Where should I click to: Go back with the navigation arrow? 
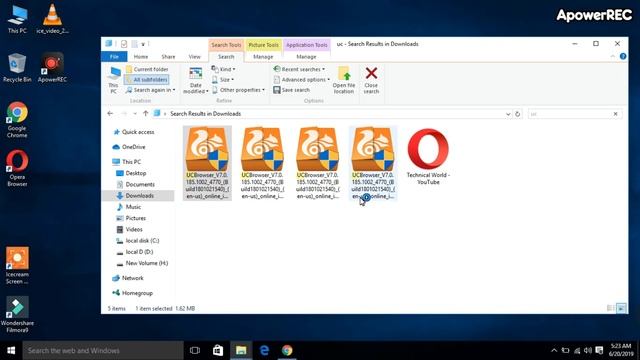click(110, 113)
